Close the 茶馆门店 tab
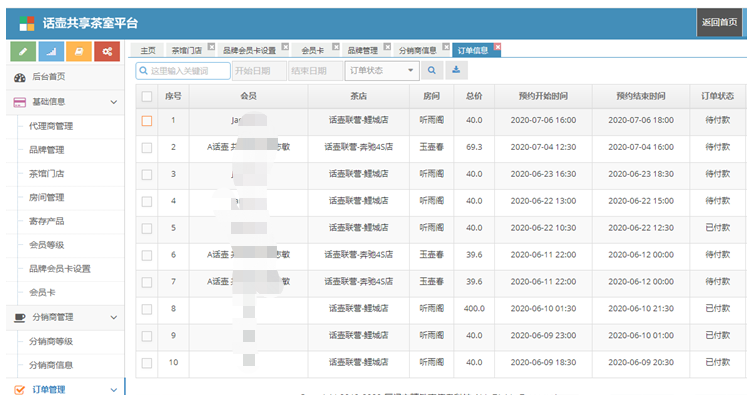747x395 pixels. click(x=211, y=47)
